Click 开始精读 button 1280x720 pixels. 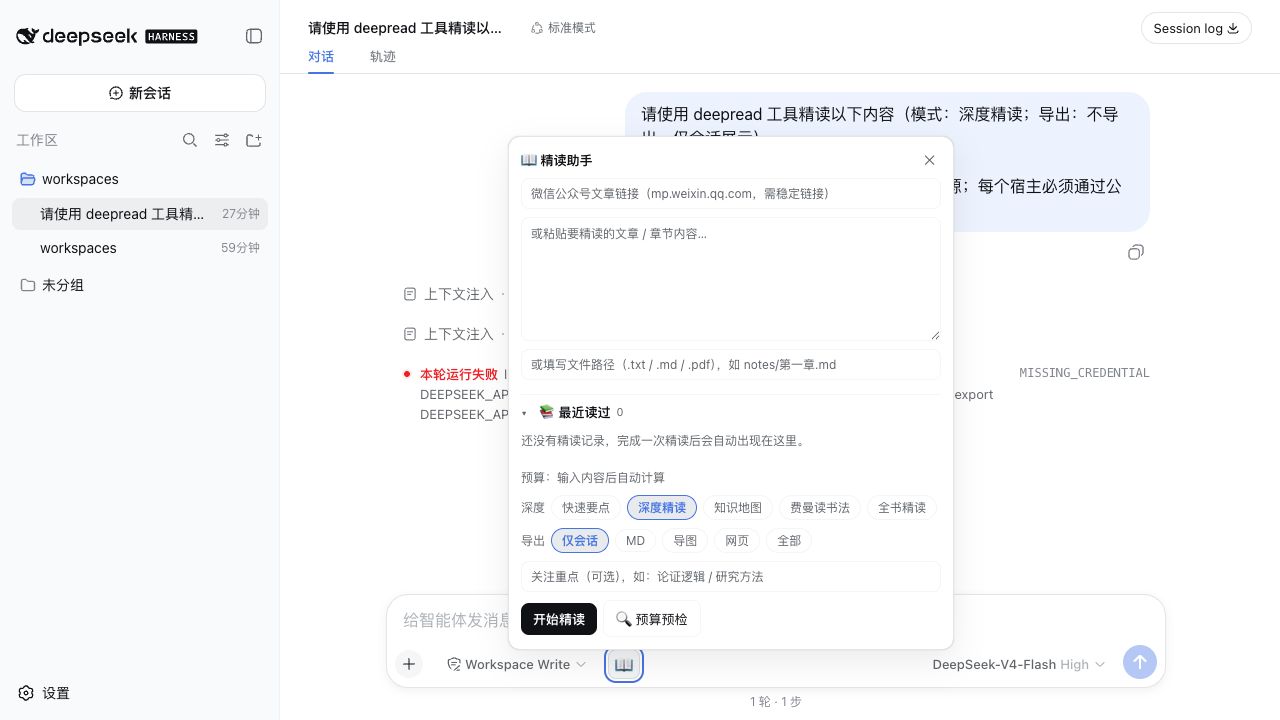(x=559, y=619)
